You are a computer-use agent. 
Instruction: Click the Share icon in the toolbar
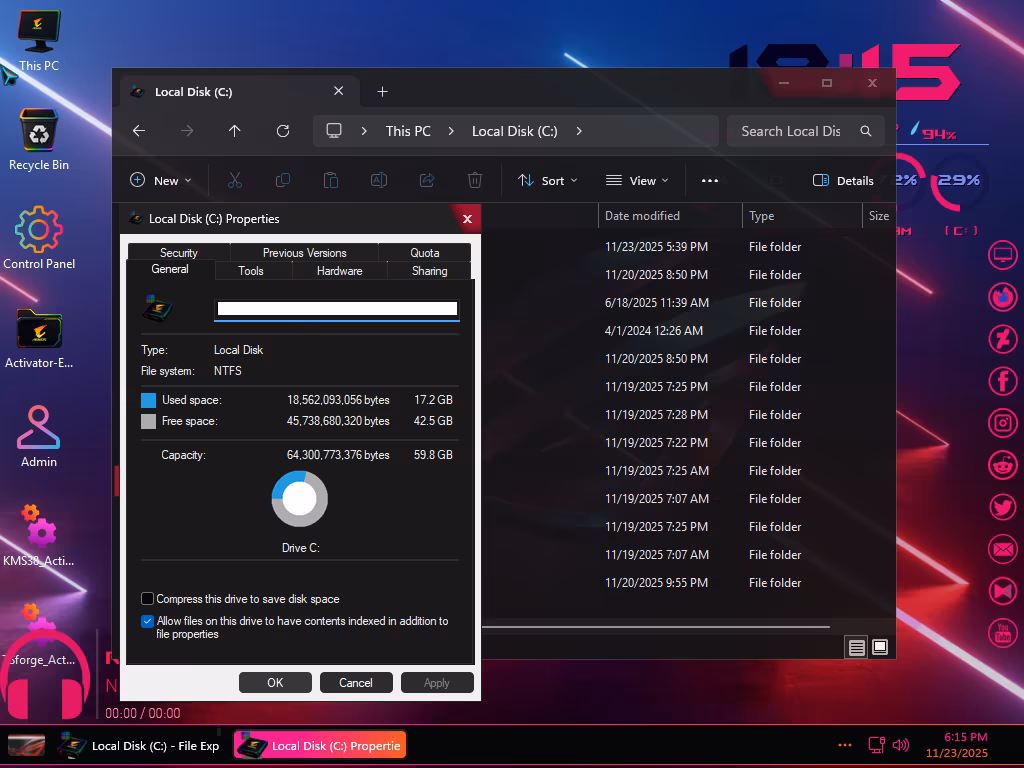coord(427,180)
